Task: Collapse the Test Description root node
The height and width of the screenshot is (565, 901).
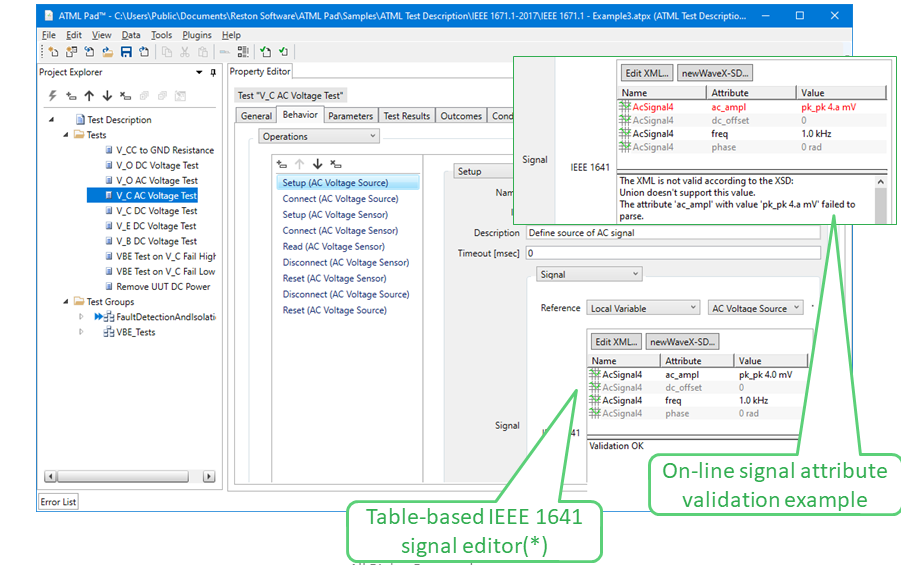Action: pos(51,120)
